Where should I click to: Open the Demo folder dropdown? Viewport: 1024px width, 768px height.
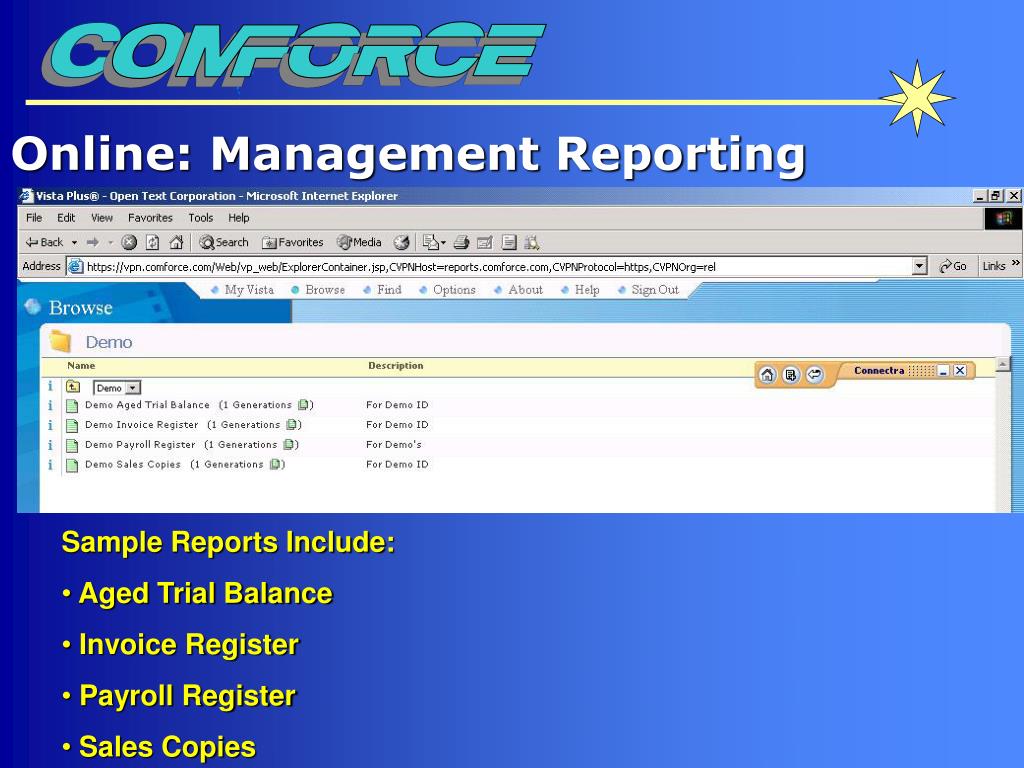(x=117, y=388)
